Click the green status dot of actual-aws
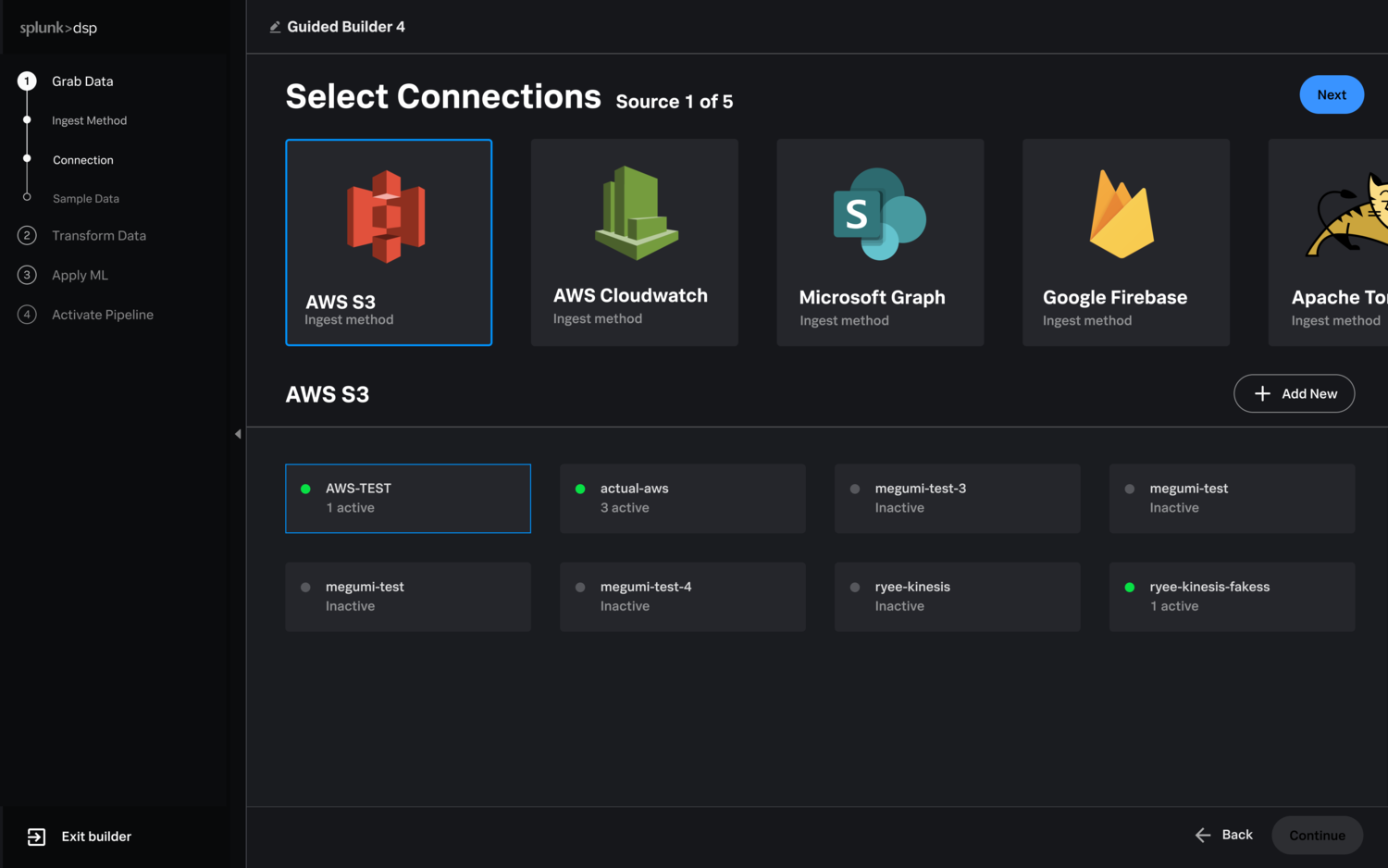Screen dimensions: 1388x868 (580, 489)
